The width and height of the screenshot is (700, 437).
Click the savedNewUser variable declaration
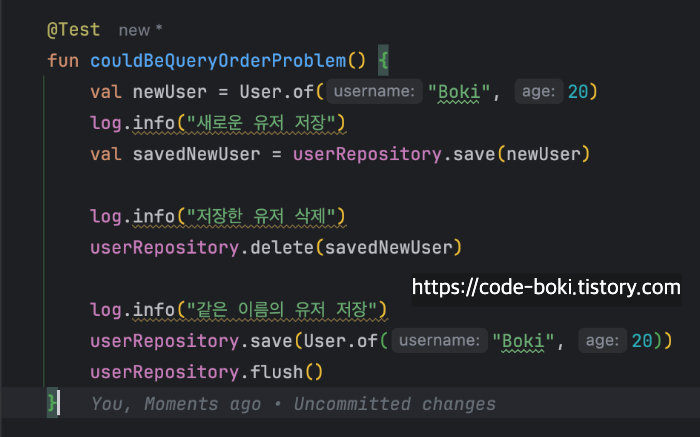click(x=196, y=154)
